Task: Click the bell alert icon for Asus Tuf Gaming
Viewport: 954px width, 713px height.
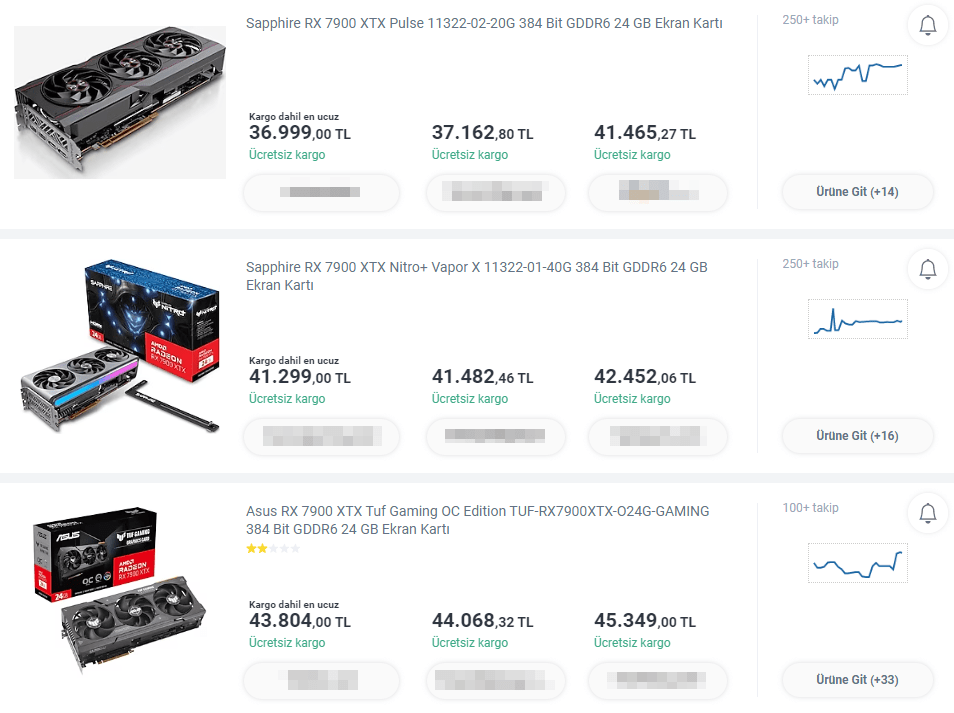Action: tap(928, 513)
